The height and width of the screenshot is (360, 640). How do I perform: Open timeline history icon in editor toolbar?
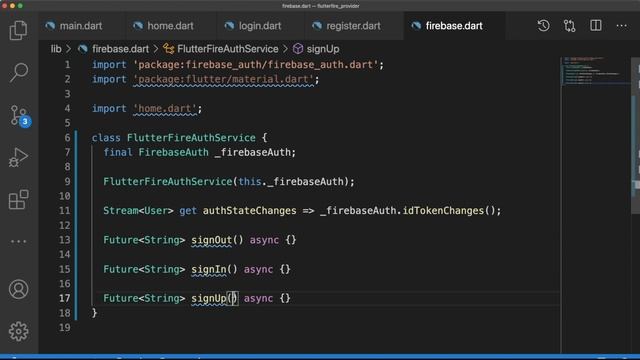[x=543, y=26]
